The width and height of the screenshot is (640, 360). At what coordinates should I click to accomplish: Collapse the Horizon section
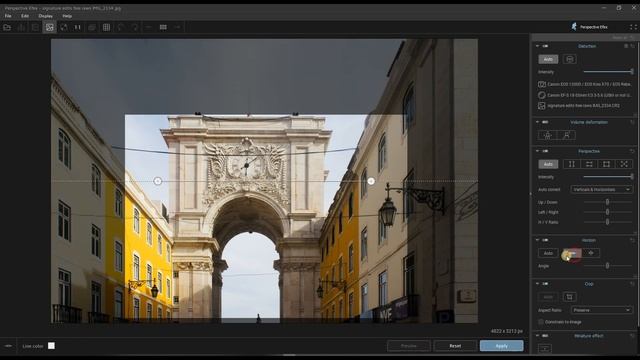[x=537, y=240]
